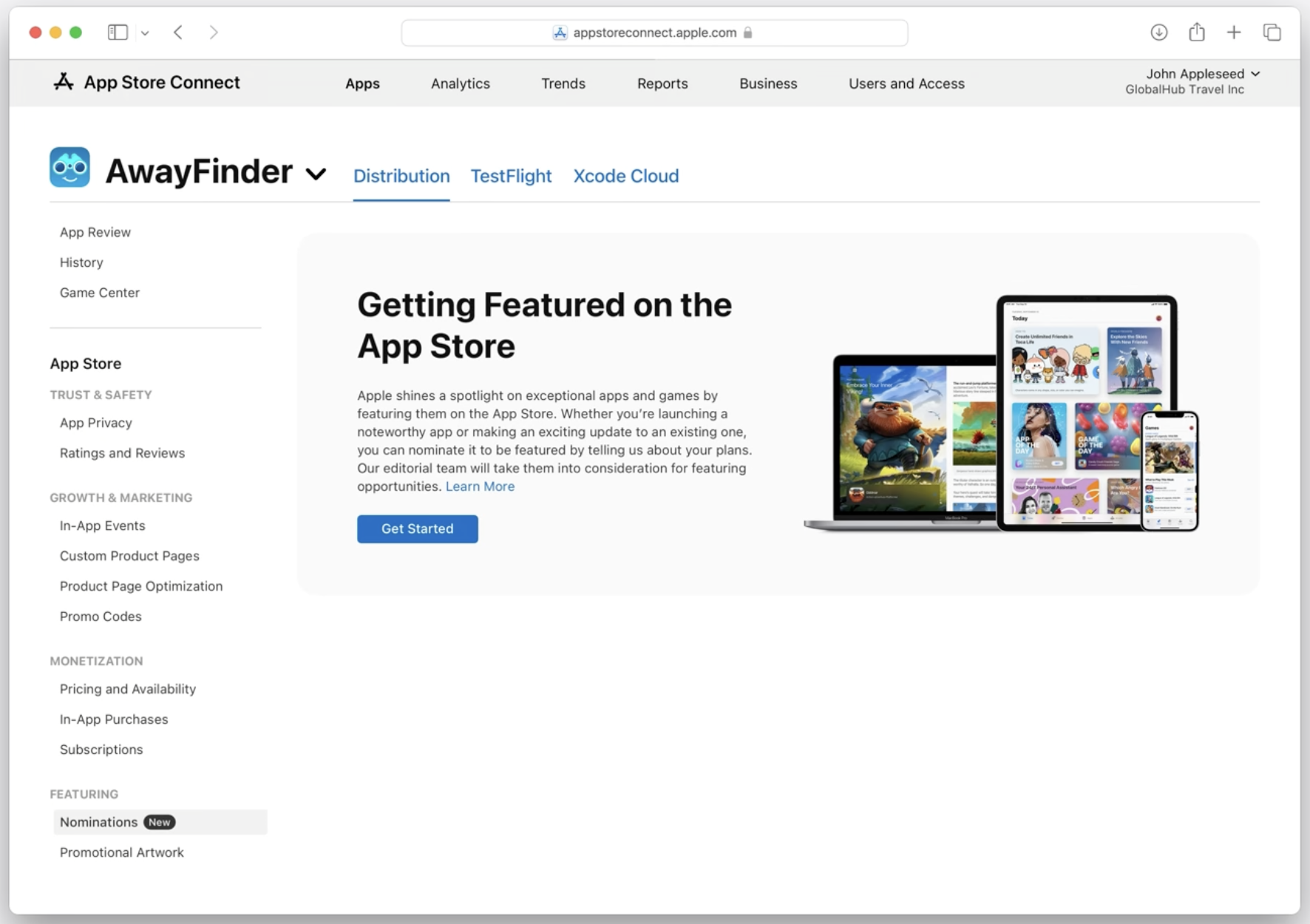The width and height of the screenshot is (1310, 924).
Task: Open the John Appleseed account menu
Action: 1203,74
